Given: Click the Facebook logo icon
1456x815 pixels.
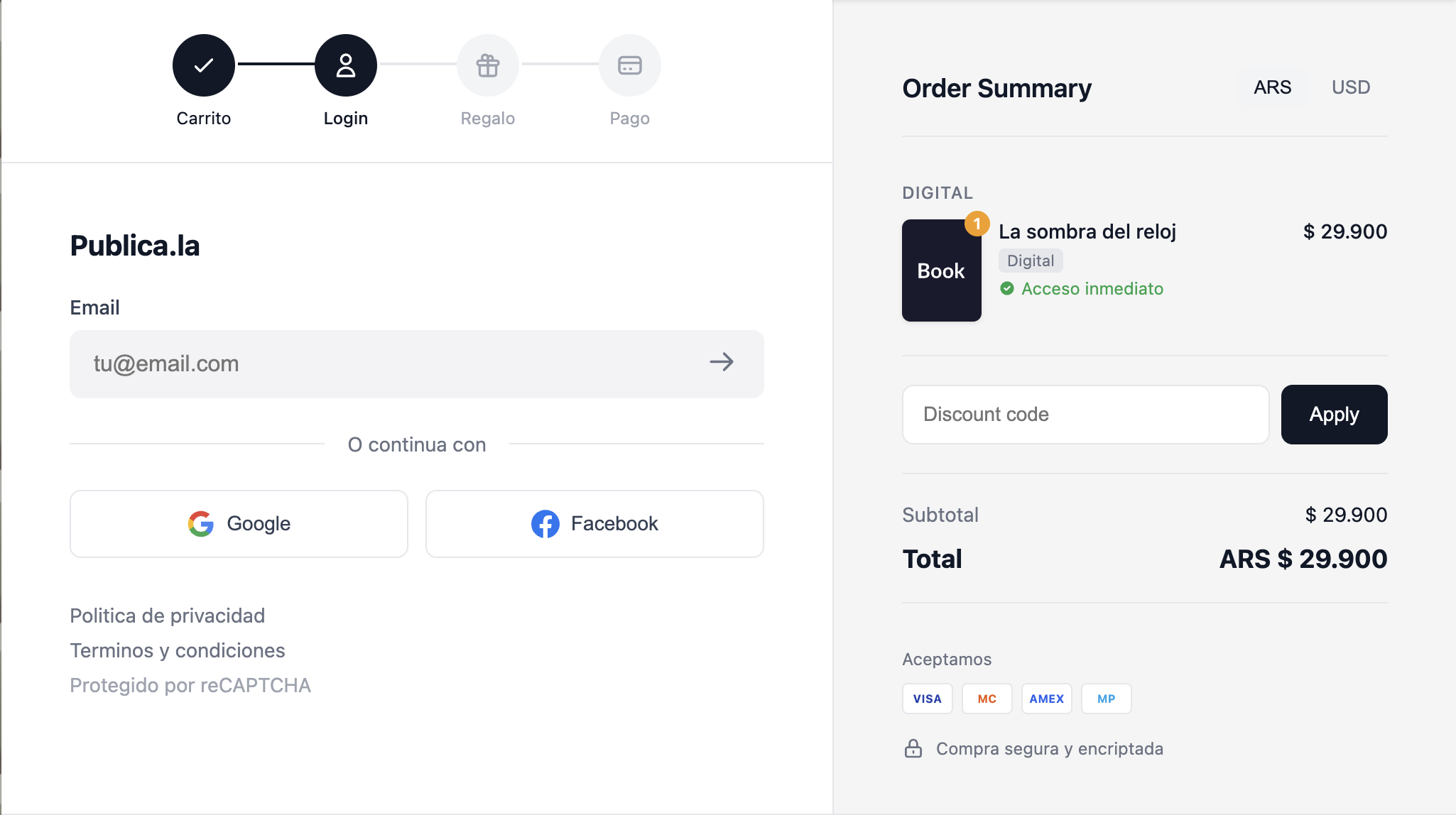Looking at the screenshot, I should pyautogui.click(x=545, y=523).
